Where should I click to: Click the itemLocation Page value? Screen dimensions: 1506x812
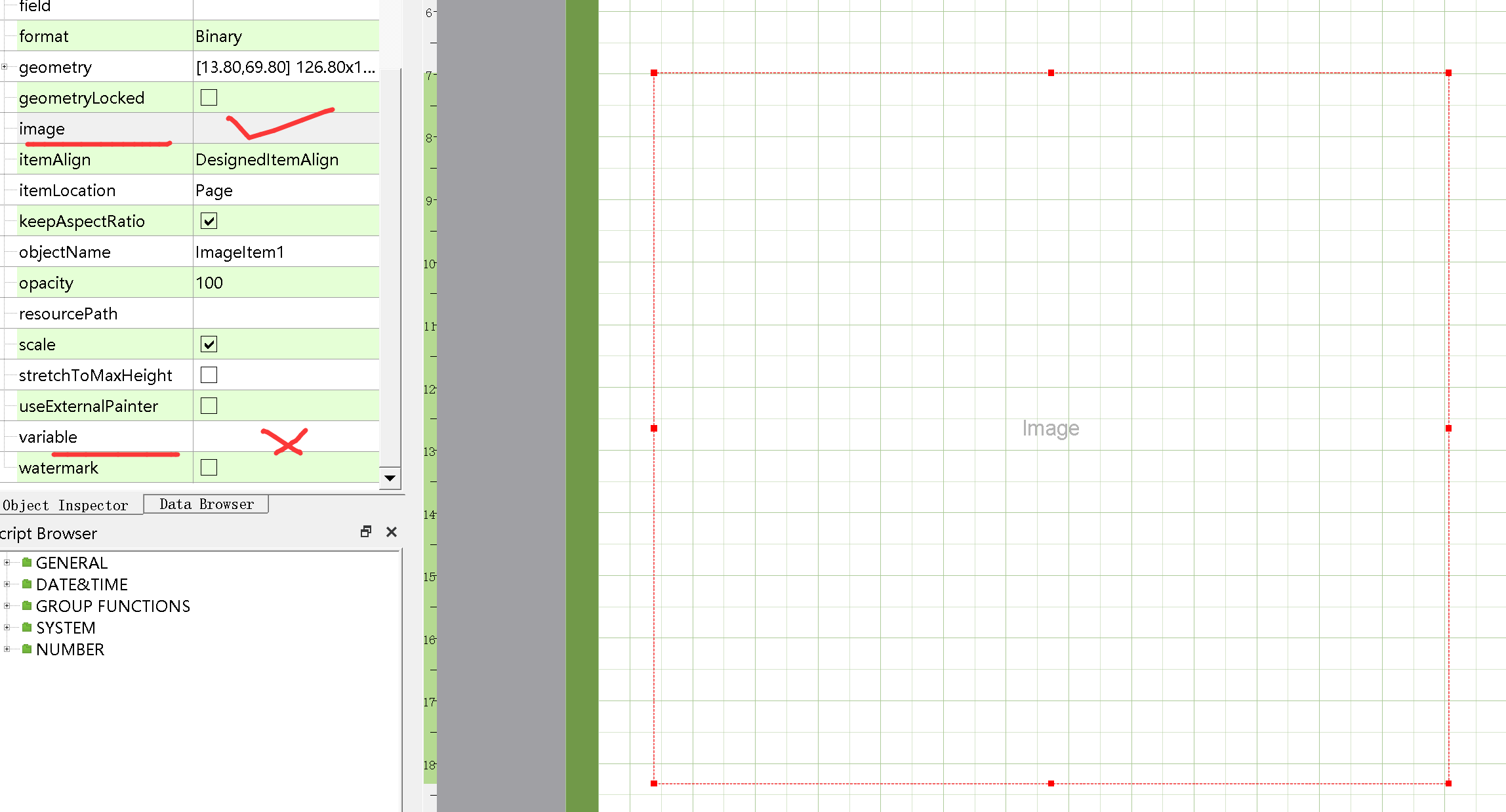coord(213,190)
